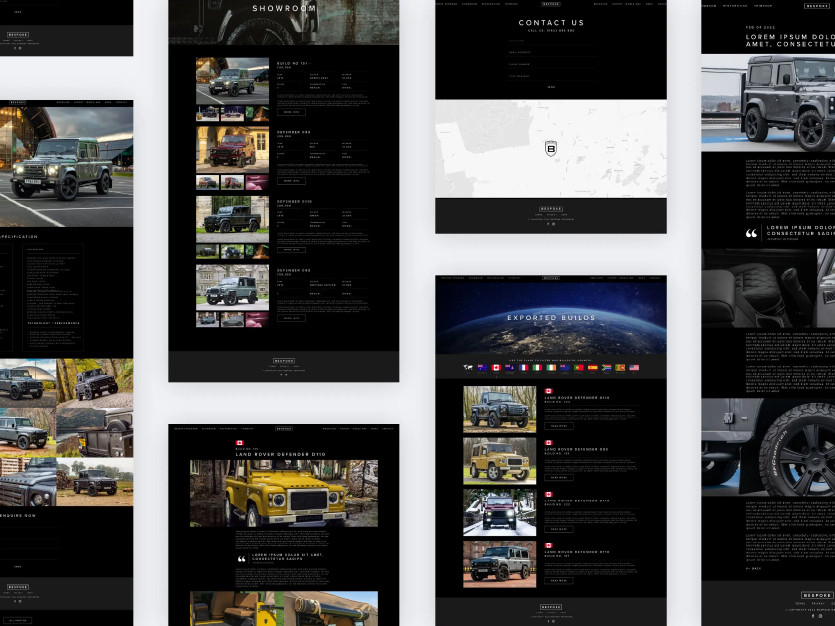The height and width of the screenshot is (626, 835).
Task: Click the Exported Builds earth banner heading
Action: coord(551,318)
